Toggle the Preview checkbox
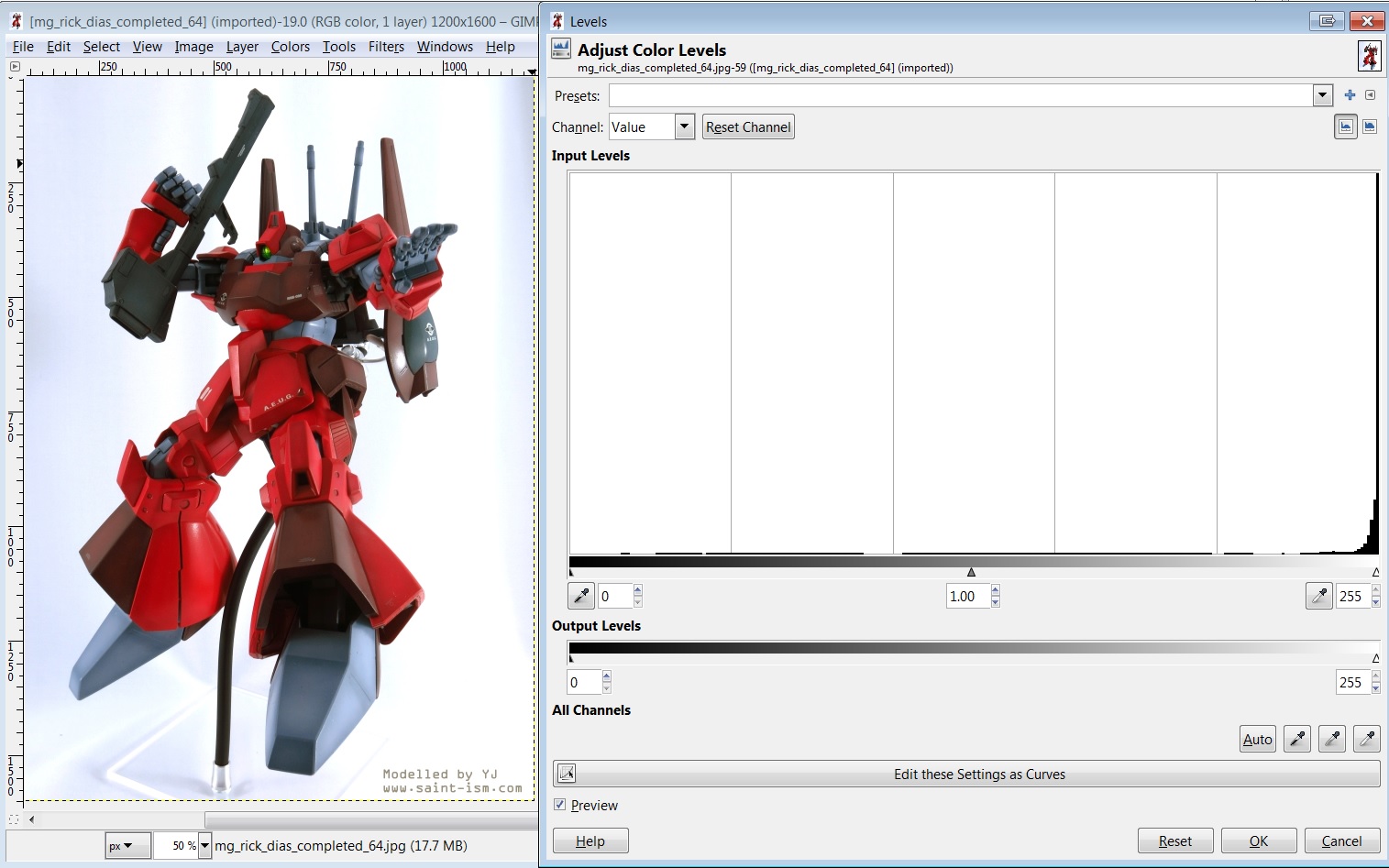Image resolution: width=1389 pixels, height=868 pixels. (560, 805)
